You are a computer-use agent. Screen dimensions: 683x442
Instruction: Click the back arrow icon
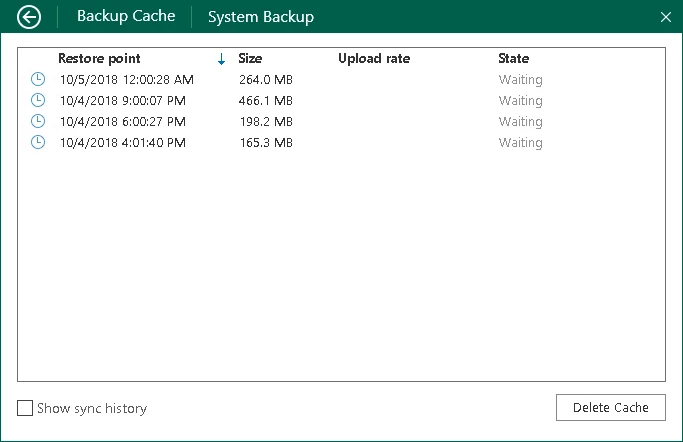coord(29,17)
